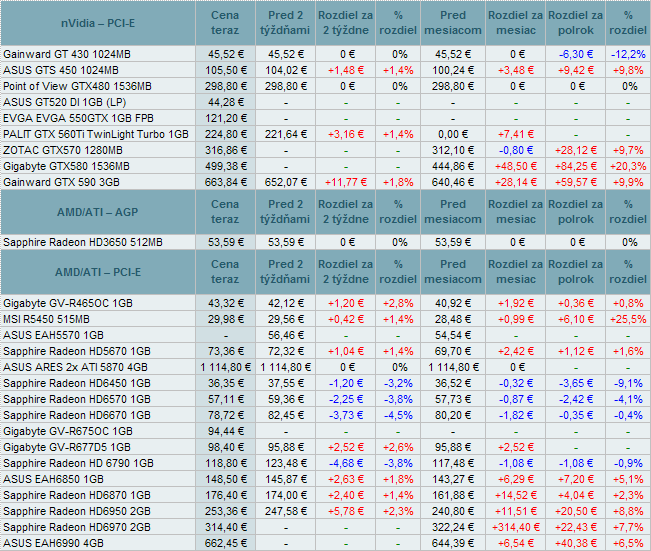The image size is (651, 551).
Task: Click the 499,38 € current price cell
Action: [225, 167]
